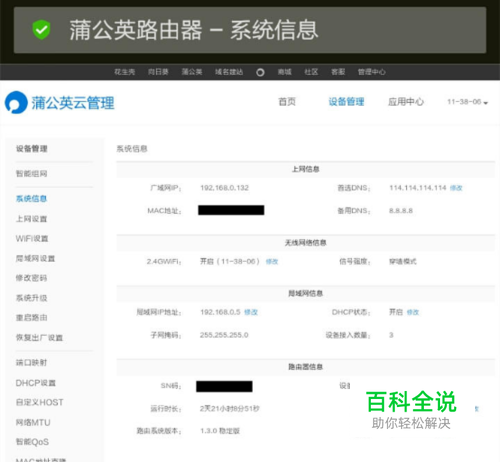
Task: Switch to the 设备管理 tab
Action: click(x=346, y=102)
